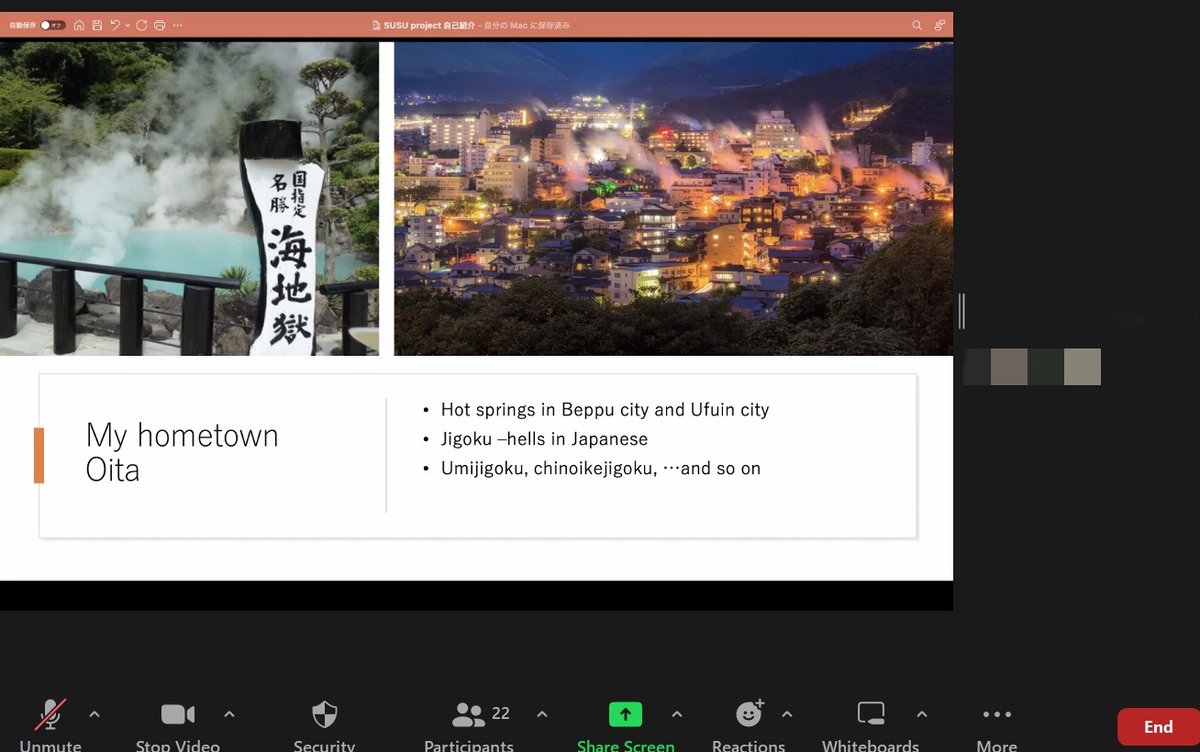Click the Search magnifier in PowerPoint title bar

pyautogui.click(x=917, y=25)
